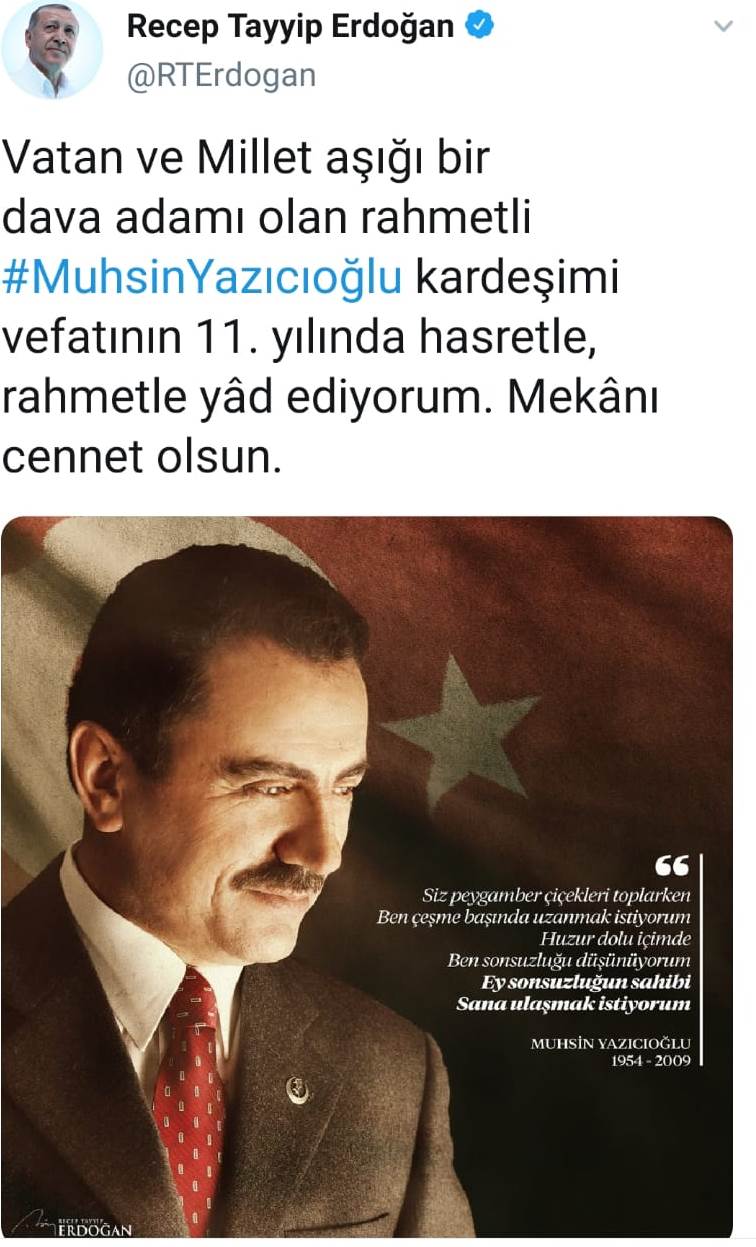Click the blue verified badge
The width and height of the screenshot is (756, 1247).
click(482, 27)
